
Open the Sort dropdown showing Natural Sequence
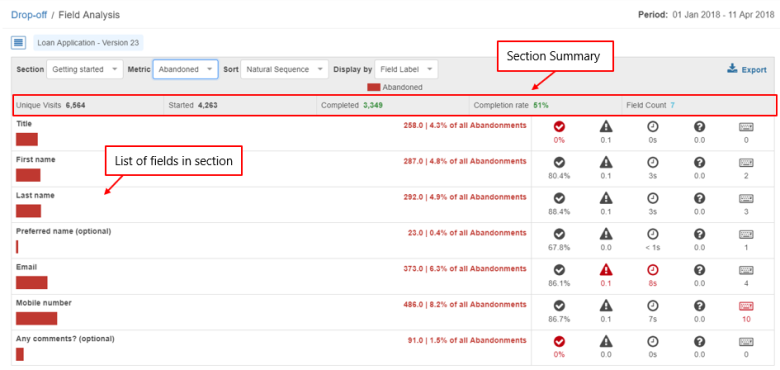tap(284, 70)
